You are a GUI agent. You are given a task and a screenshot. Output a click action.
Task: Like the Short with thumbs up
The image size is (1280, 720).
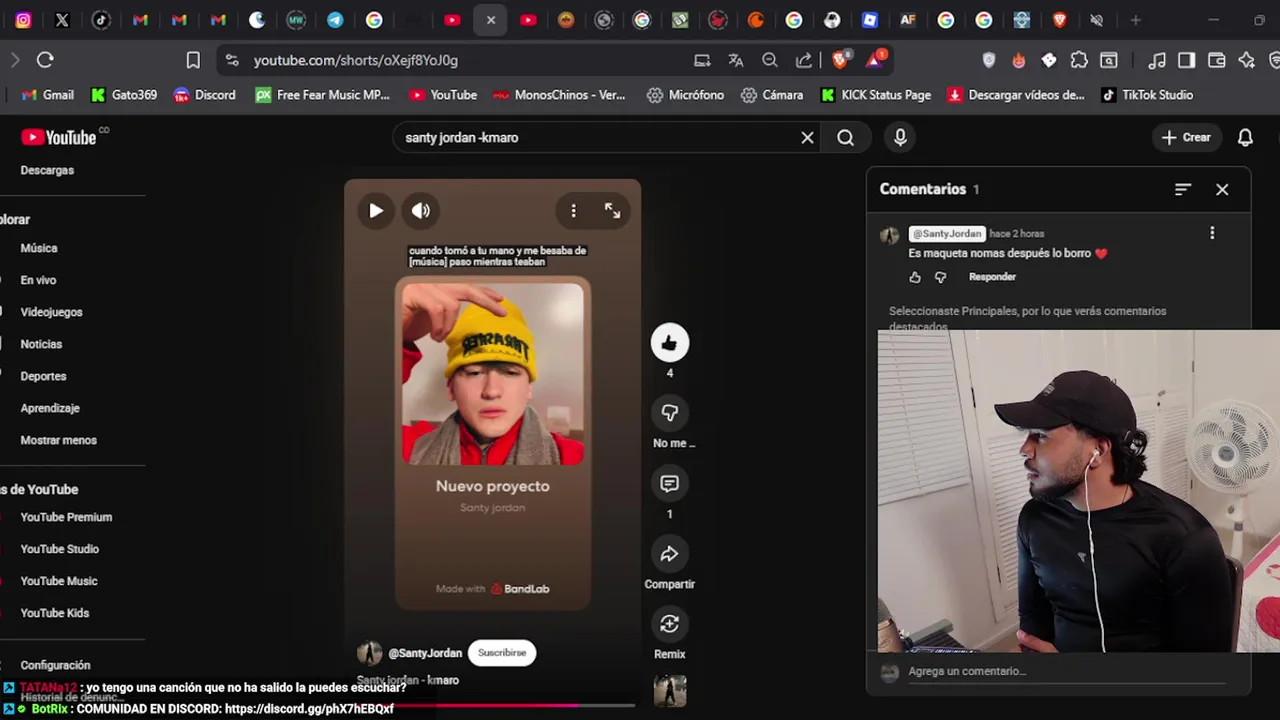pos(670,343)
